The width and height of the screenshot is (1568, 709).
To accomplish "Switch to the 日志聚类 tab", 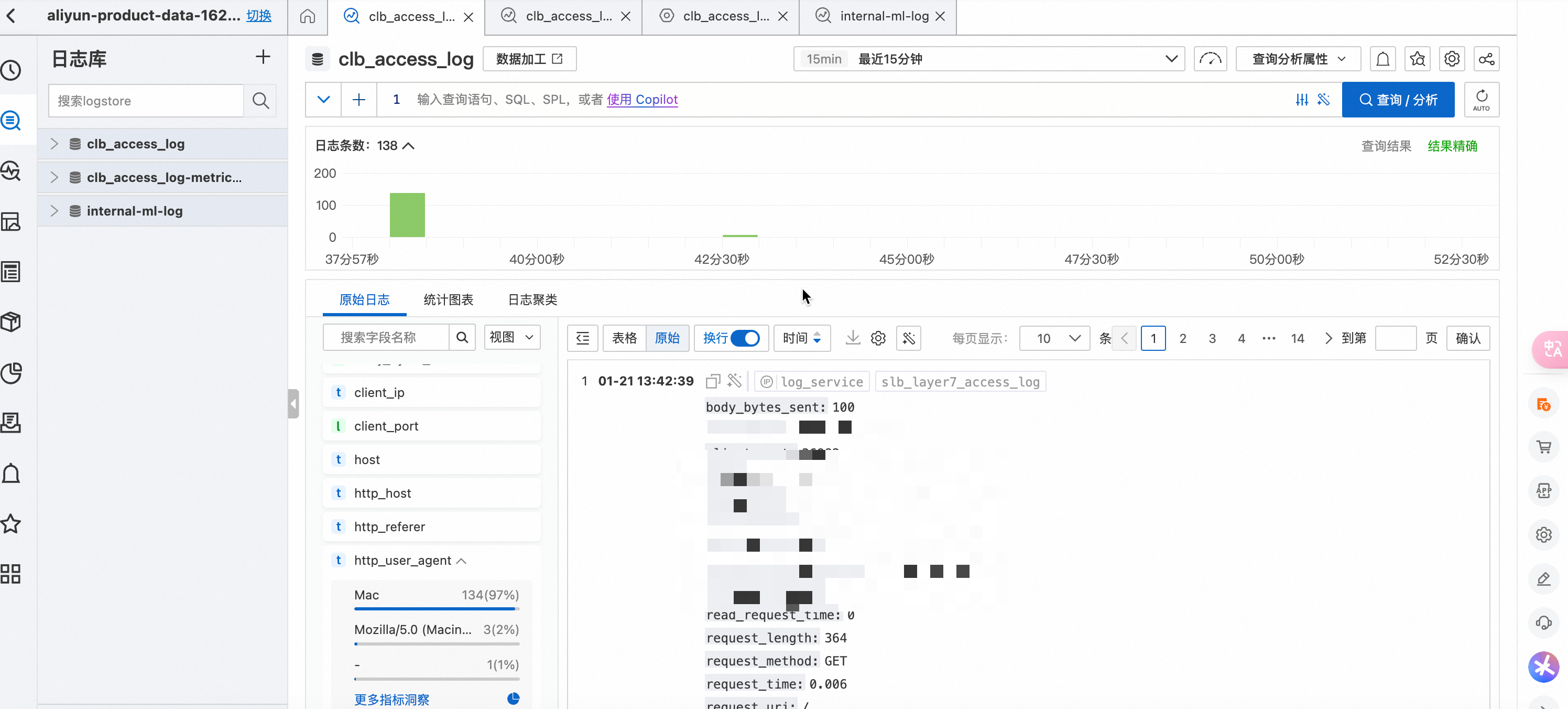I will click(x=532, y=299).
